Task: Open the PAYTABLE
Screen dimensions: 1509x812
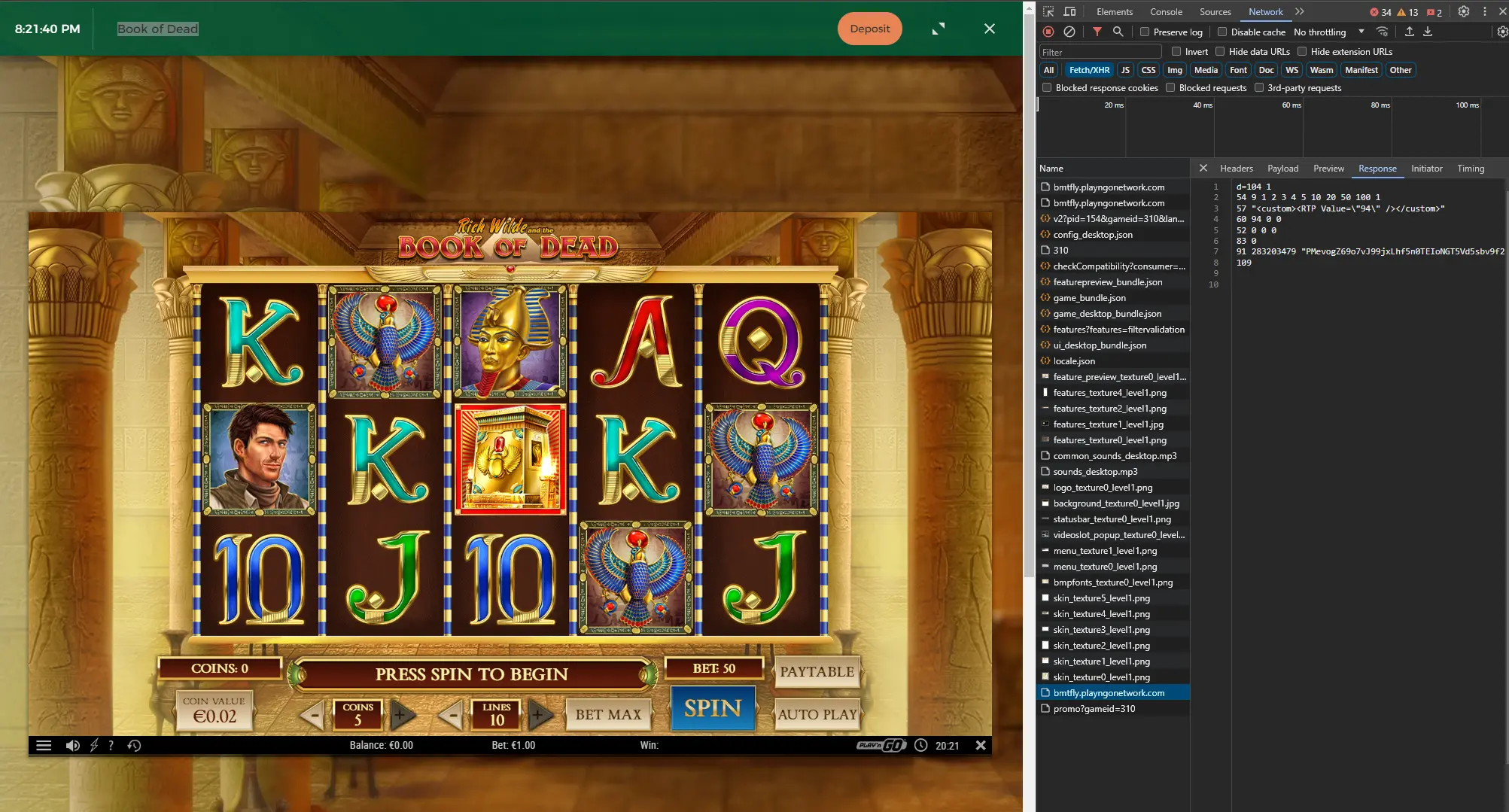Action: (x=817, y=671)
